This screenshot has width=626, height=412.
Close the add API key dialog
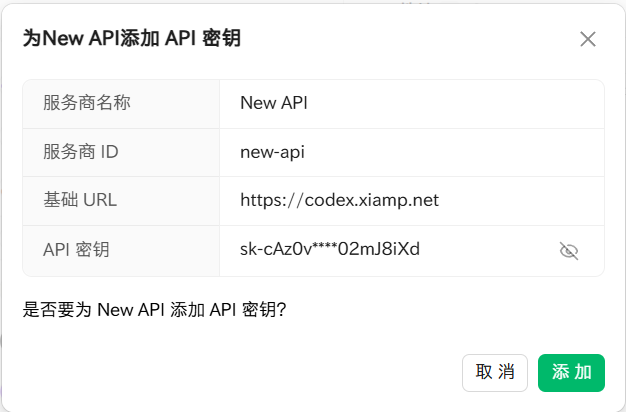pyautogui.click(x=588, y=39)
